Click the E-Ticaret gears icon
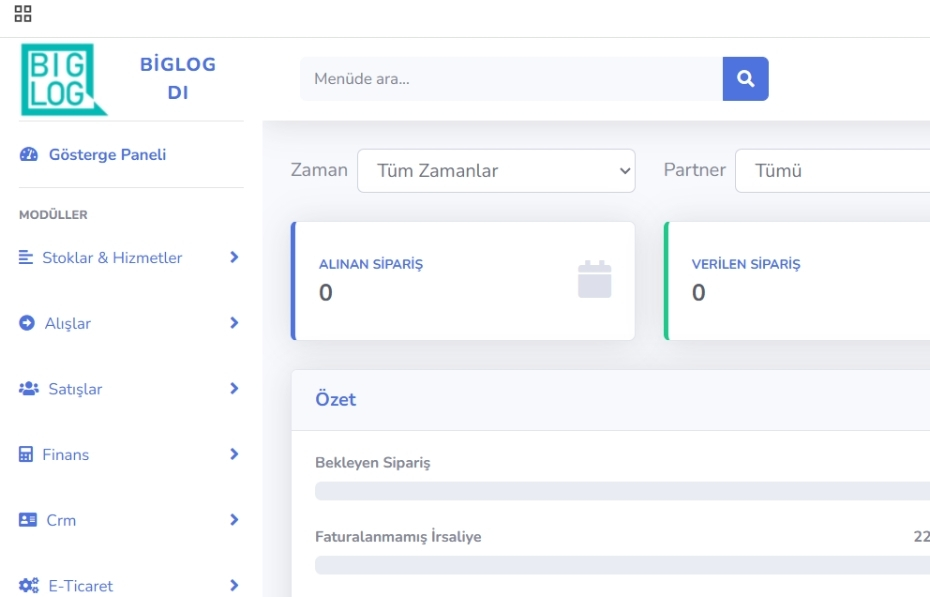The height and width of the screenshot is (597, 930). (x=27, y=586)
